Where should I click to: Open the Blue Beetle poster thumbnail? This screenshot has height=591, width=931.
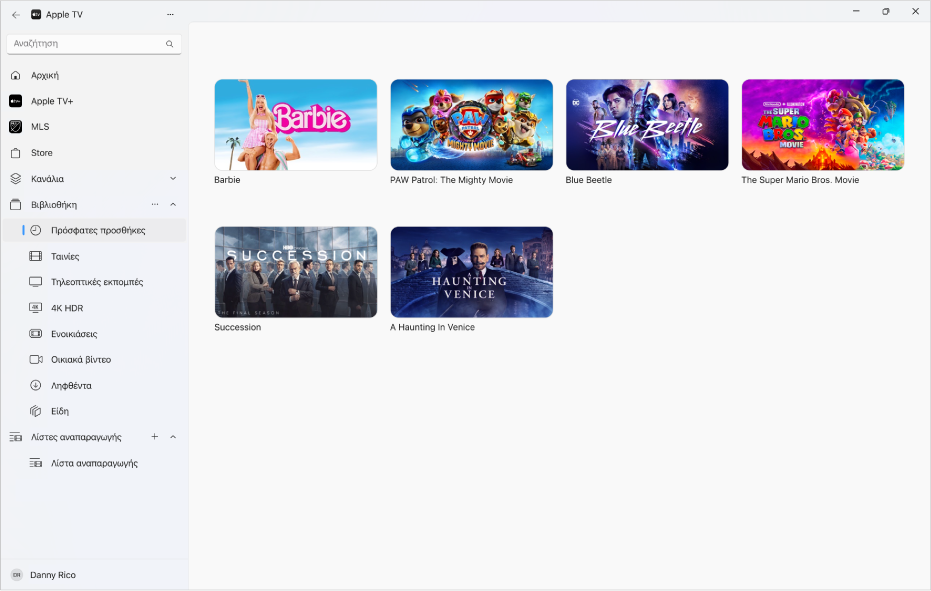647,125
